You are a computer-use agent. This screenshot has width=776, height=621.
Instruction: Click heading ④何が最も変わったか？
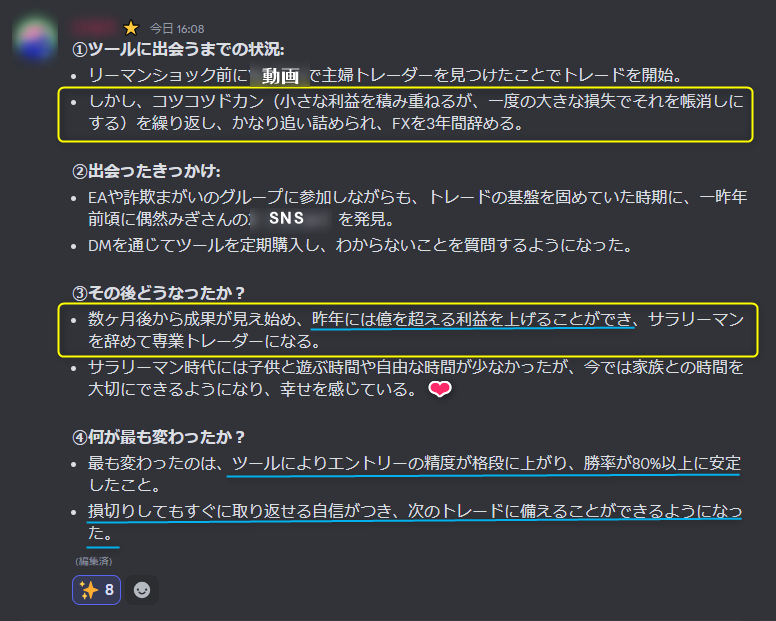pos(158,437)
